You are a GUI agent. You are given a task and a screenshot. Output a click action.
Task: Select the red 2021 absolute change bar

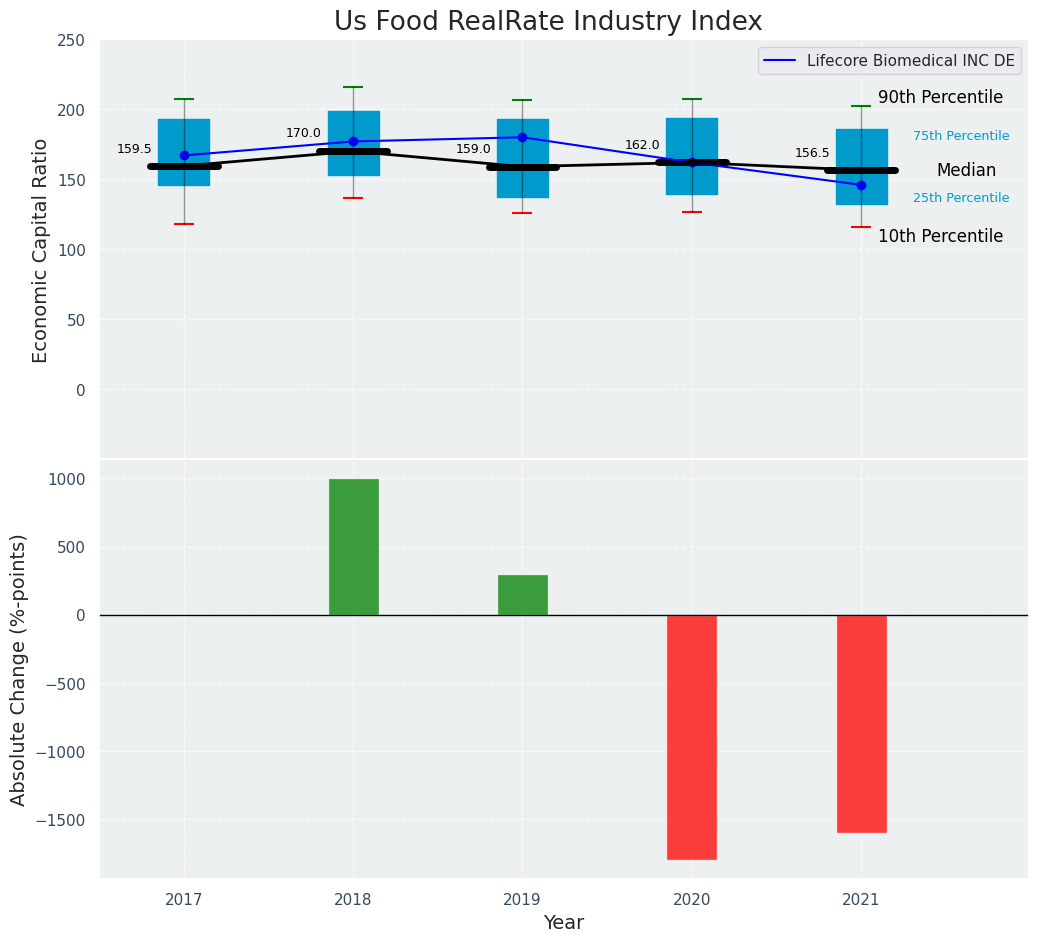[861, 723]
